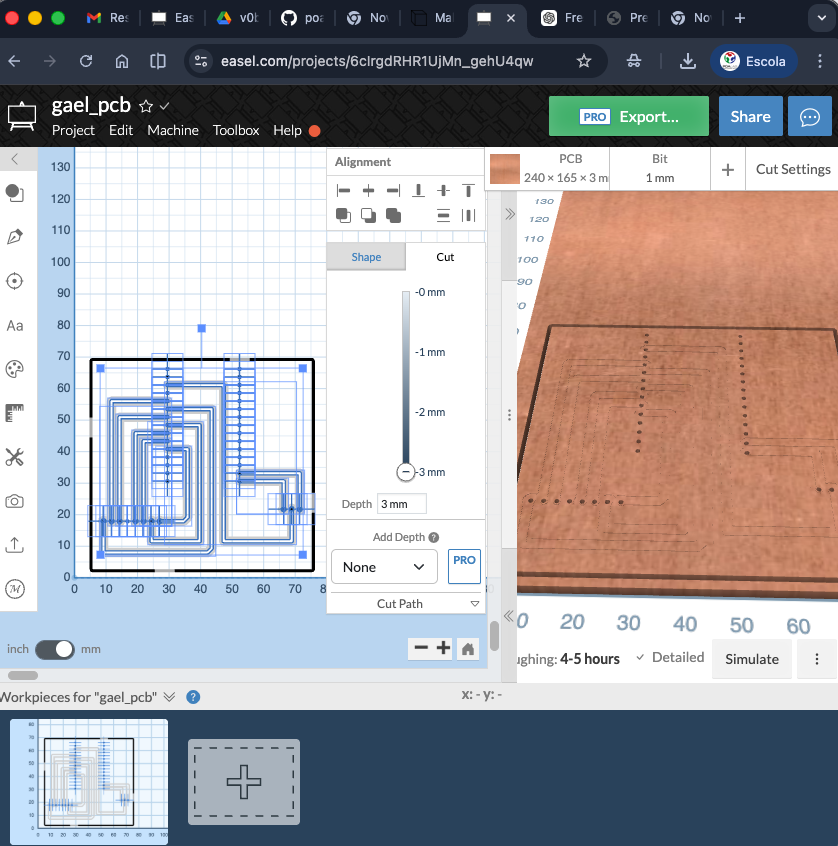Start the Simulate preview
Viewport: 838px width, 846px height.
[752, 659]
